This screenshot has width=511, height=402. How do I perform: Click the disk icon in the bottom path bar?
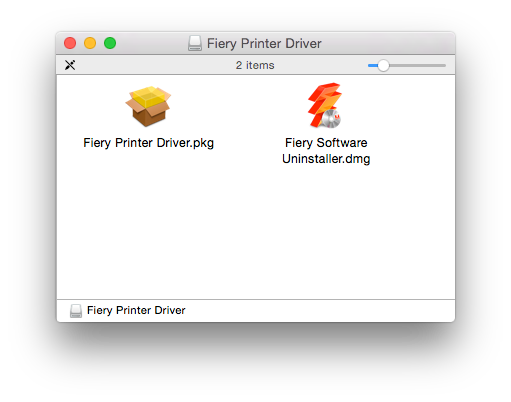[76, 311]
